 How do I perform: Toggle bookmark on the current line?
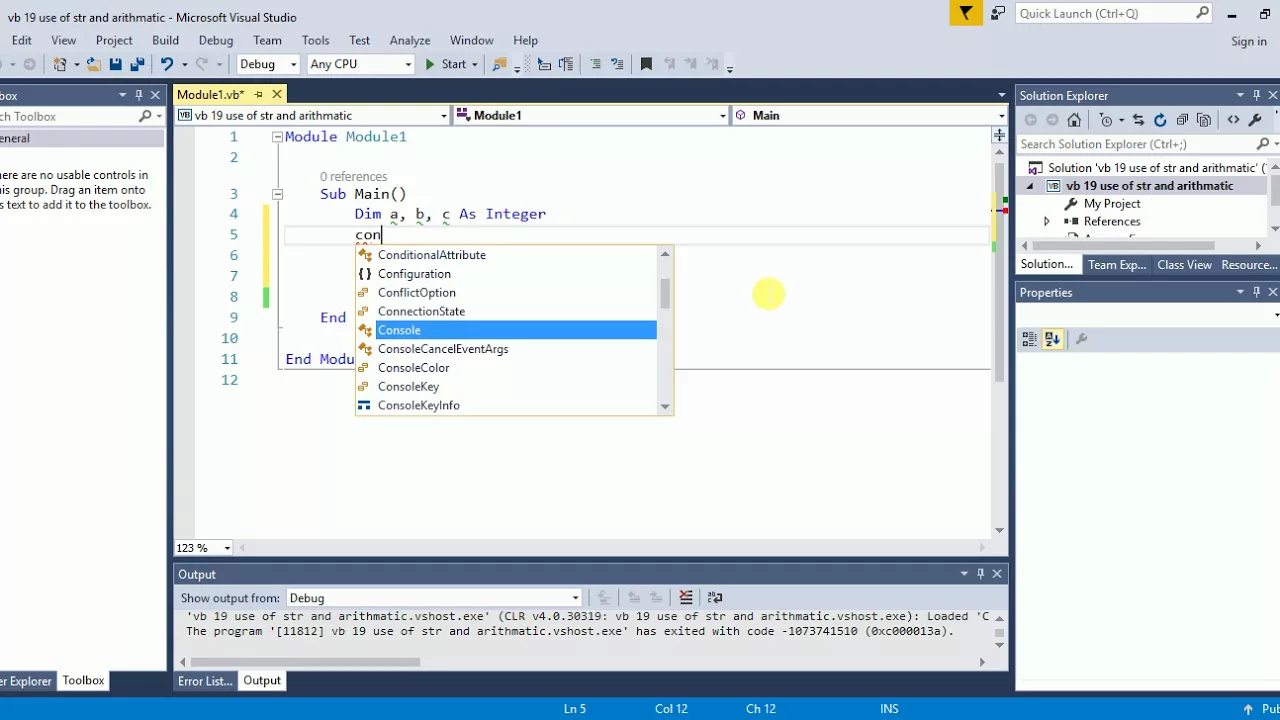646,64
